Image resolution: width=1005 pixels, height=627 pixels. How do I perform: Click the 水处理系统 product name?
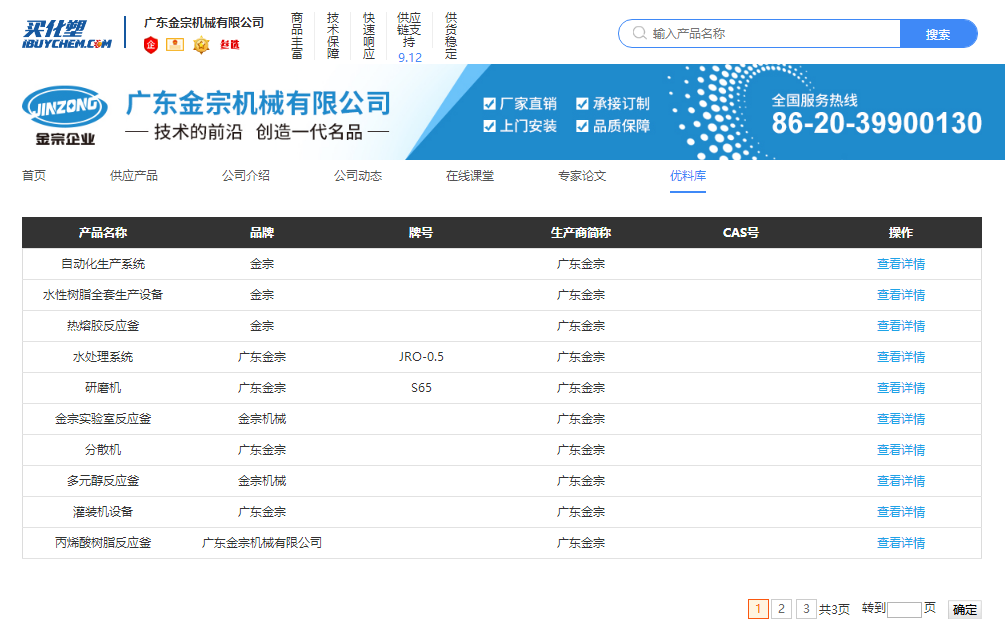click(x=103, y=356)
